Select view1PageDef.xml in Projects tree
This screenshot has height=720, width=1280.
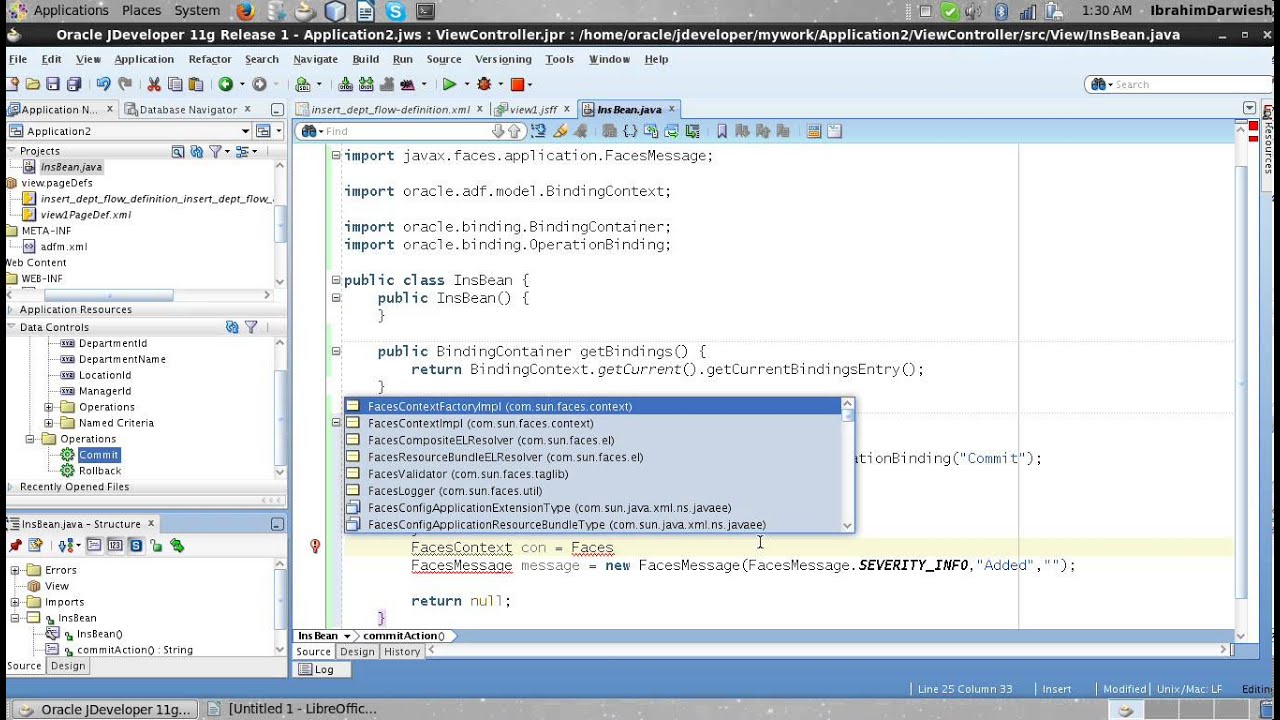[x=85, y=215]
